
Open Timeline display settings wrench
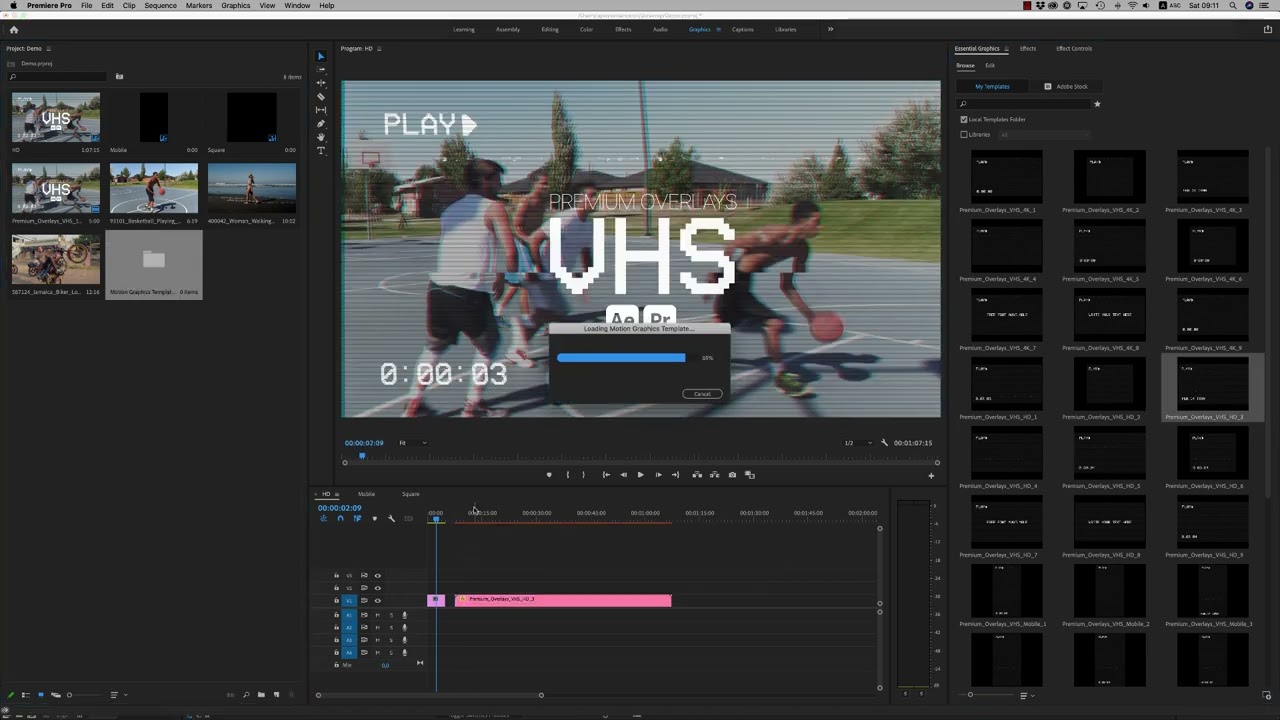[x=391, y=519]
